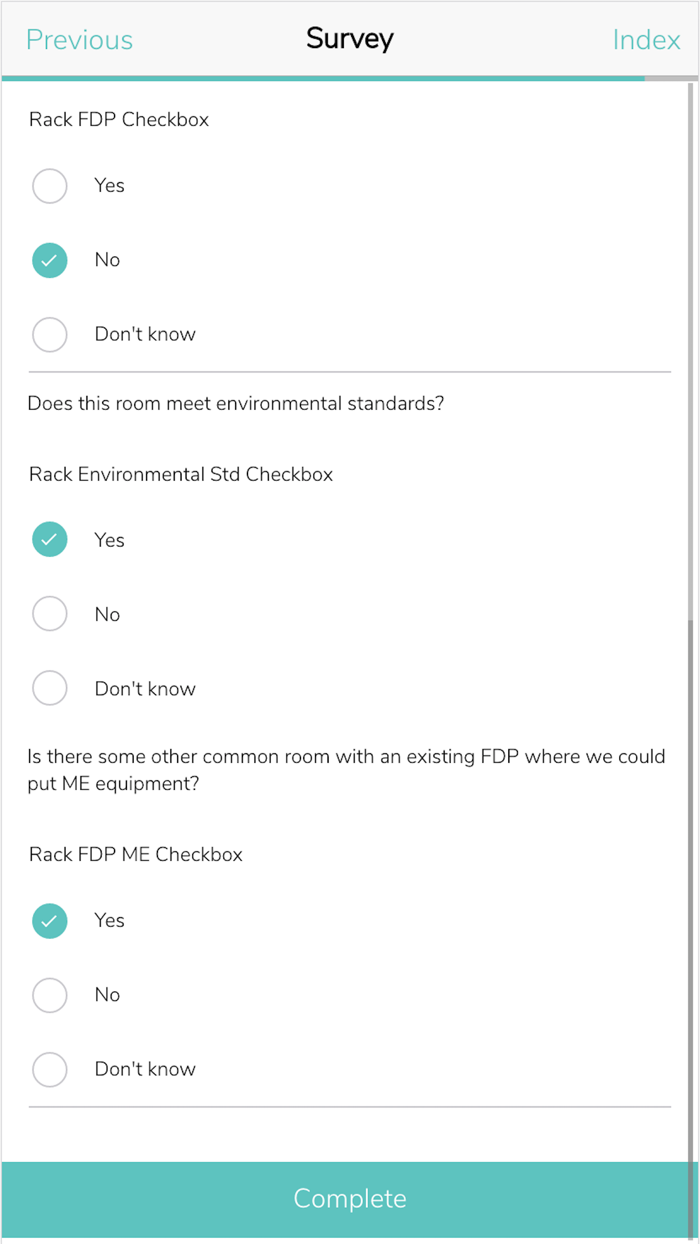Click the checkmark on the selected No answer
Image resolution: width=700 pixels, height=1244 pixels.
(x=50, y=260)
